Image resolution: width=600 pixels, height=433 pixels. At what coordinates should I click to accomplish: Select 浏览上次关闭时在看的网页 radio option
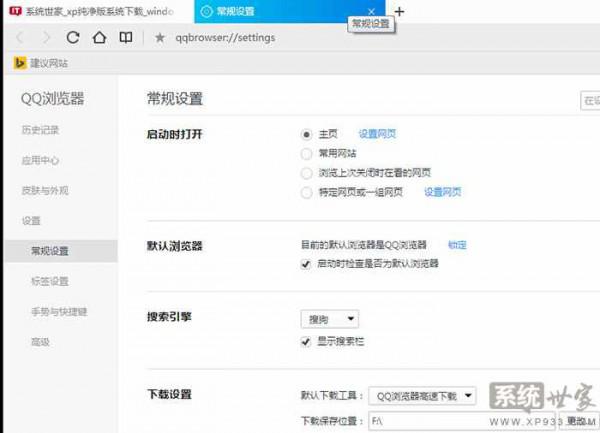[x=306, y=173]
